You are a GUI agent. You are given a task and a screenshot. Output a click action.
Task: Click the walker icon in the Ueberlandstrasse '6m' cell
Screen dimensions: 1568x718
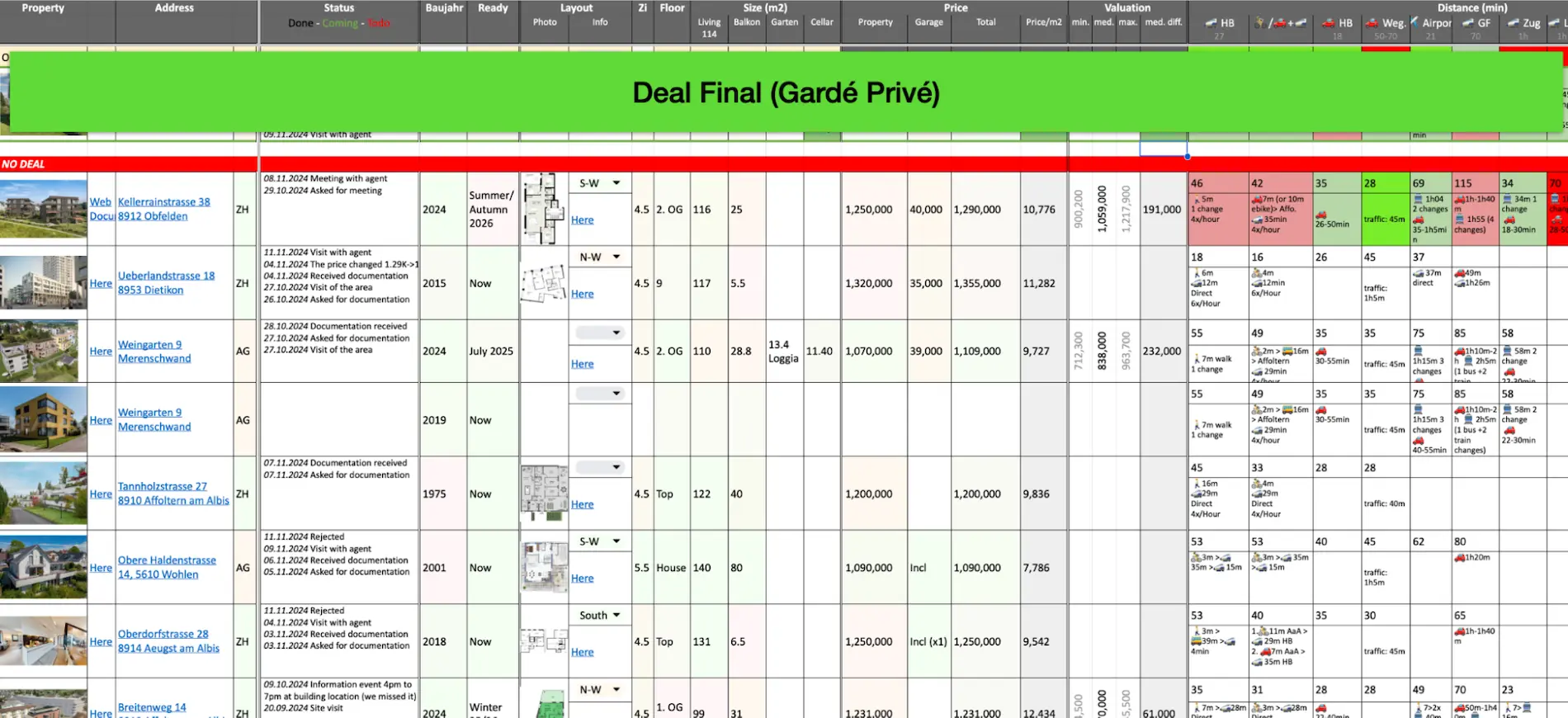tap(1197, 272)
